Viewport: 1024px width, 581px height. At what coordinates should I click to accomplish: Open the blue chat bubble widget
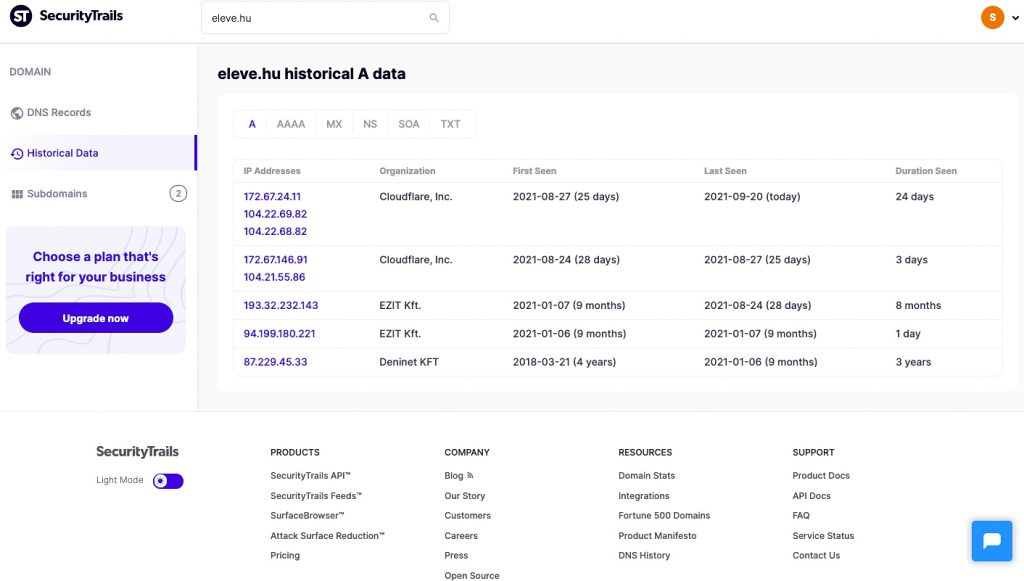pos(991,541)
